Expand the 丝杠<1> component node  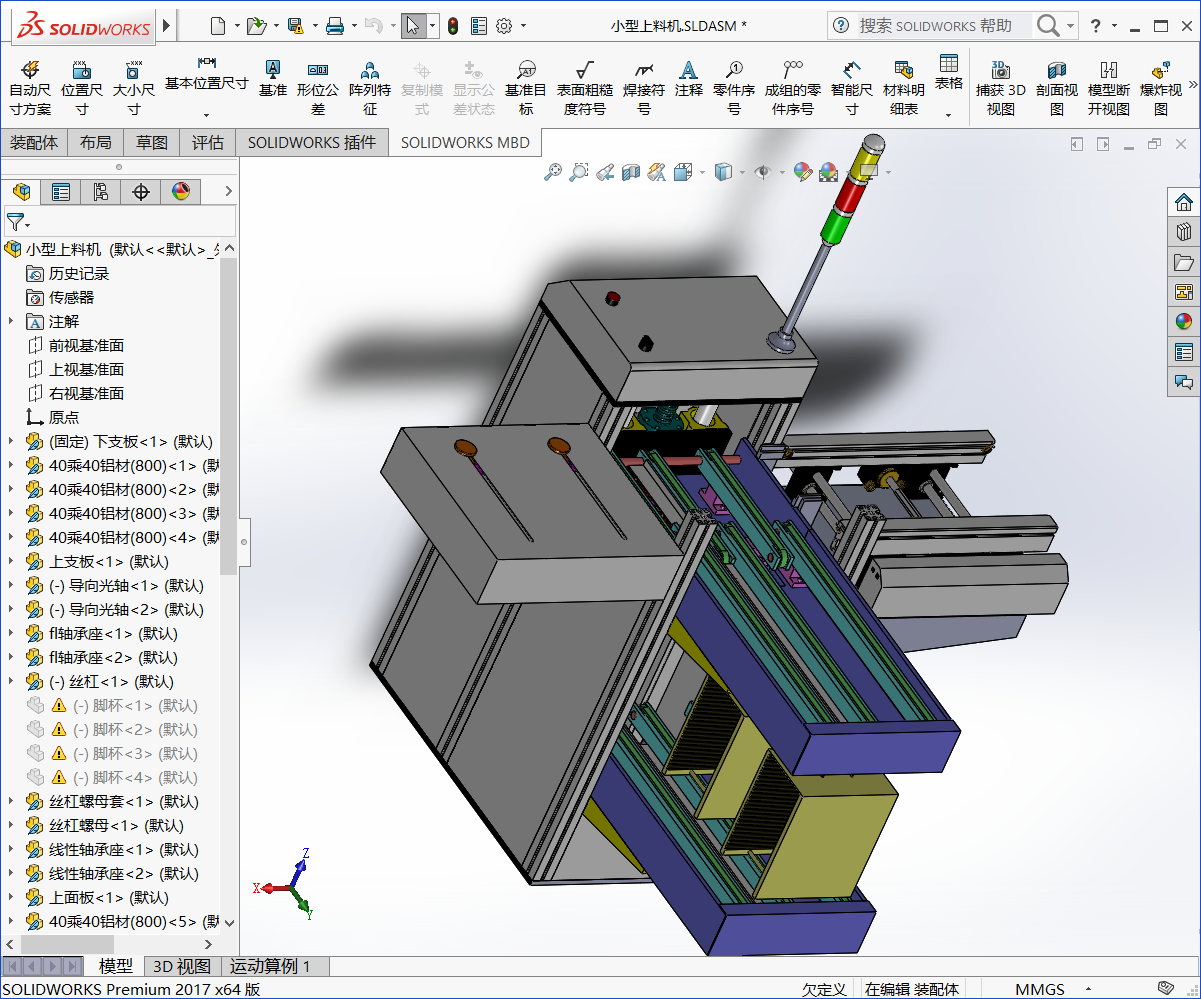click(x=11, y=681)
